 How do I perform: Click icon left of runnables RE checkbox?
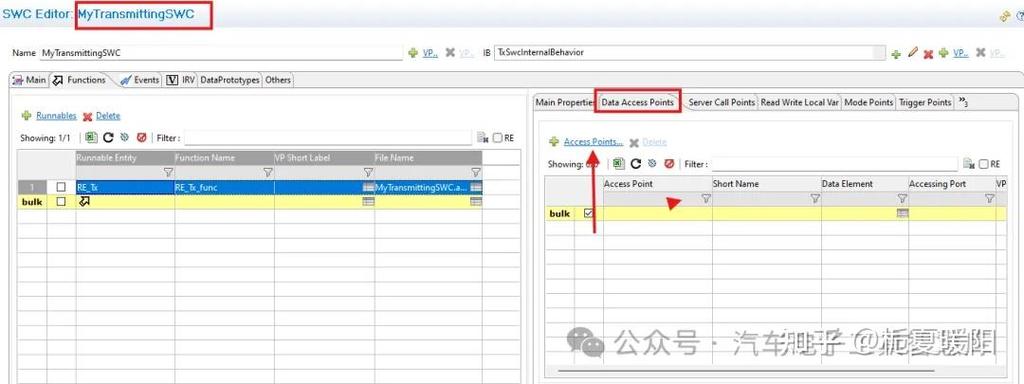click(x=483, y=138)
